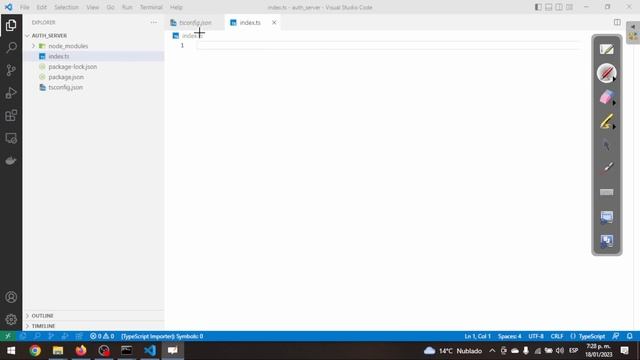The image size is (640, 360).
Task: Collapse the AUTH_SERVER folder section
Action: 27,36
